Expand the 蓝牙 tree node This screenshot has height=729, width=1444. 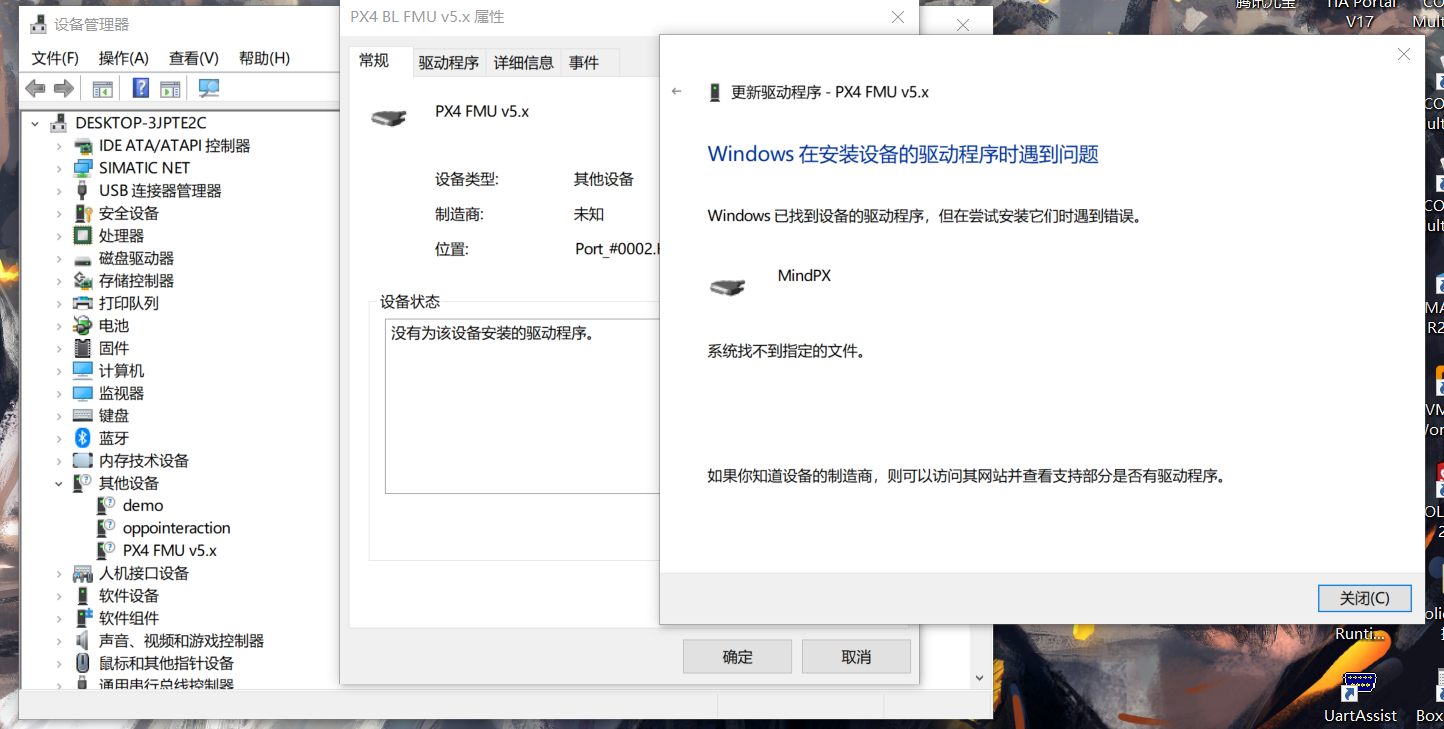point(59,438)
